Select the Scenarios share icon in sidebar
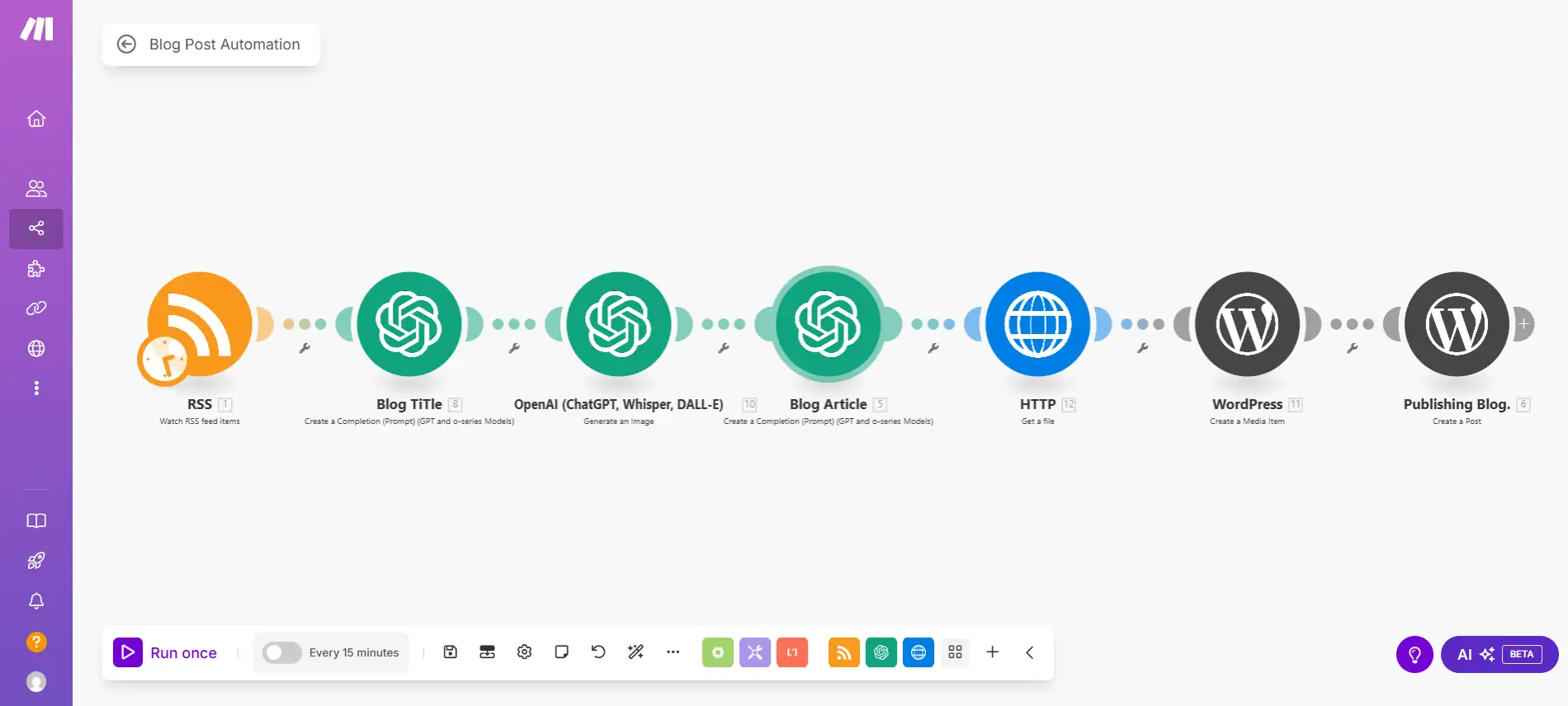The image size is (1568, 706). coord(36,228)
